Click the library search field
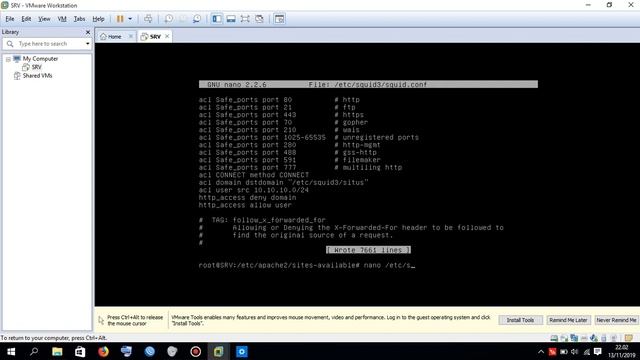 click(47, 44)
